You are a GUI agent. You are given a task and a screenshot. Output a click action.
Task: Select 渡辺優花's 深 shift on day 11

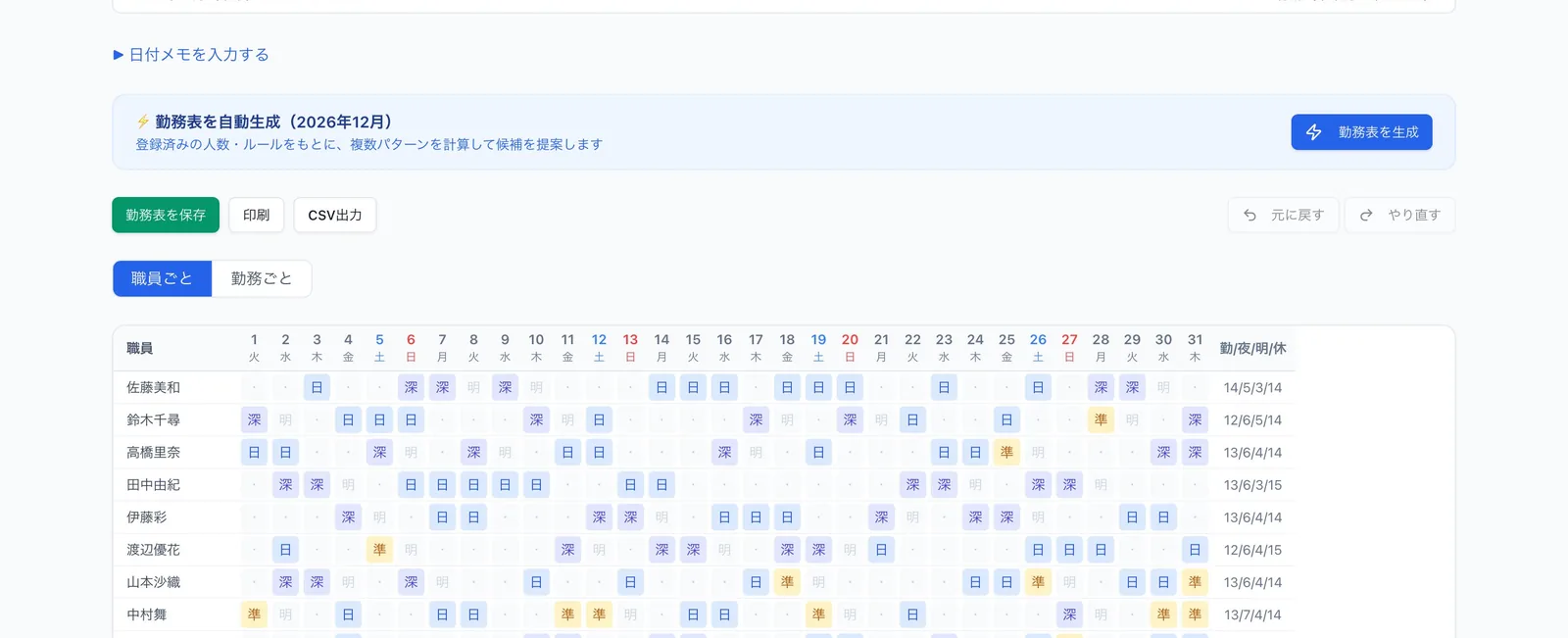pos(567,550)
